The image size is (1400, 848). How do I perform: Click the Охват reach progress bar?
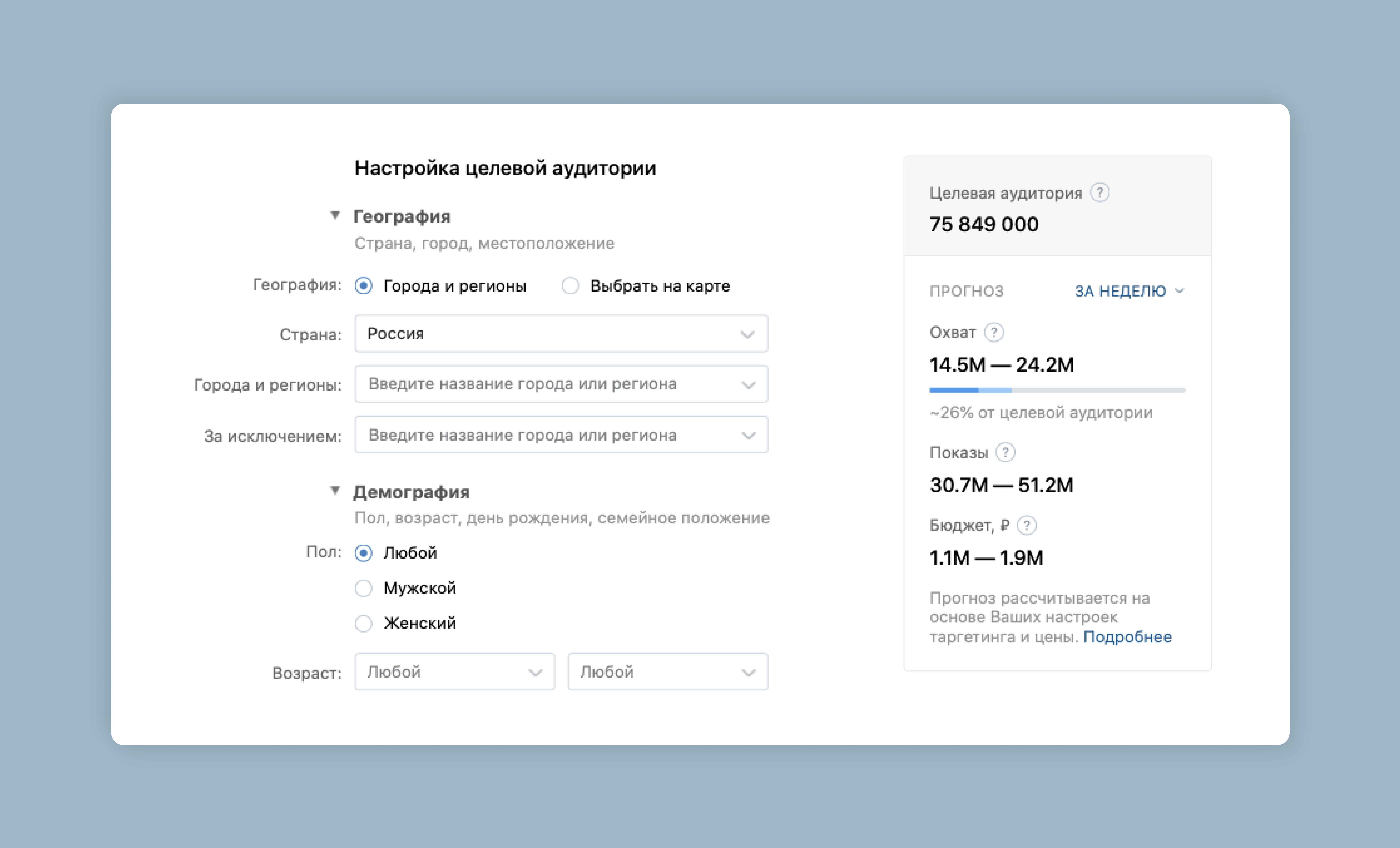coord(1057,391)
